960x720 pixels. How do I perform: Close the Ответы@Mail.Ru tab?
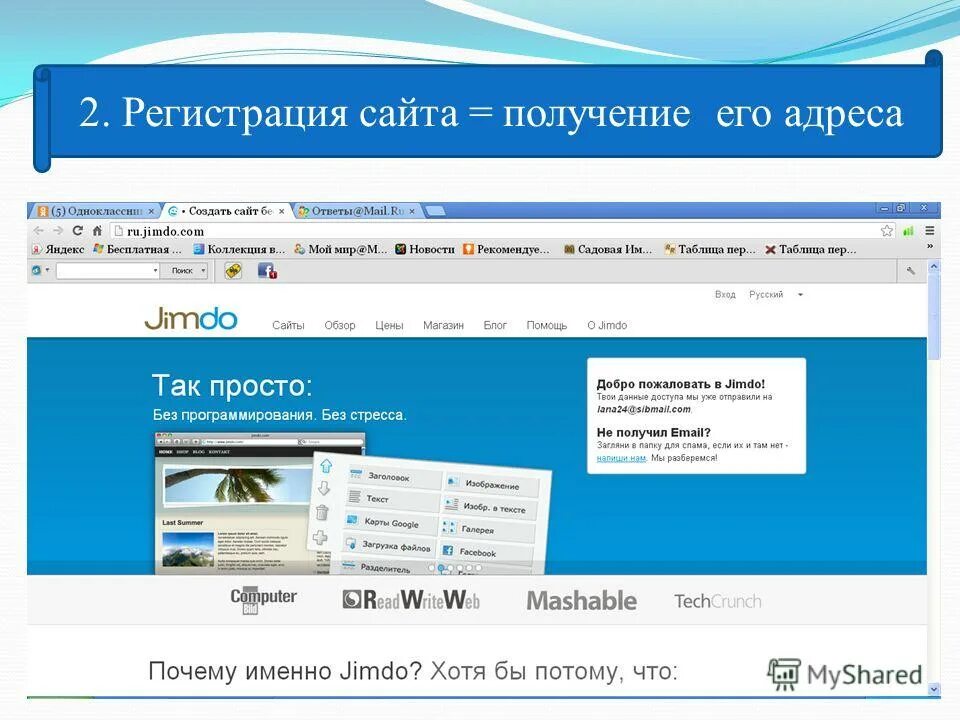point(412,211)
